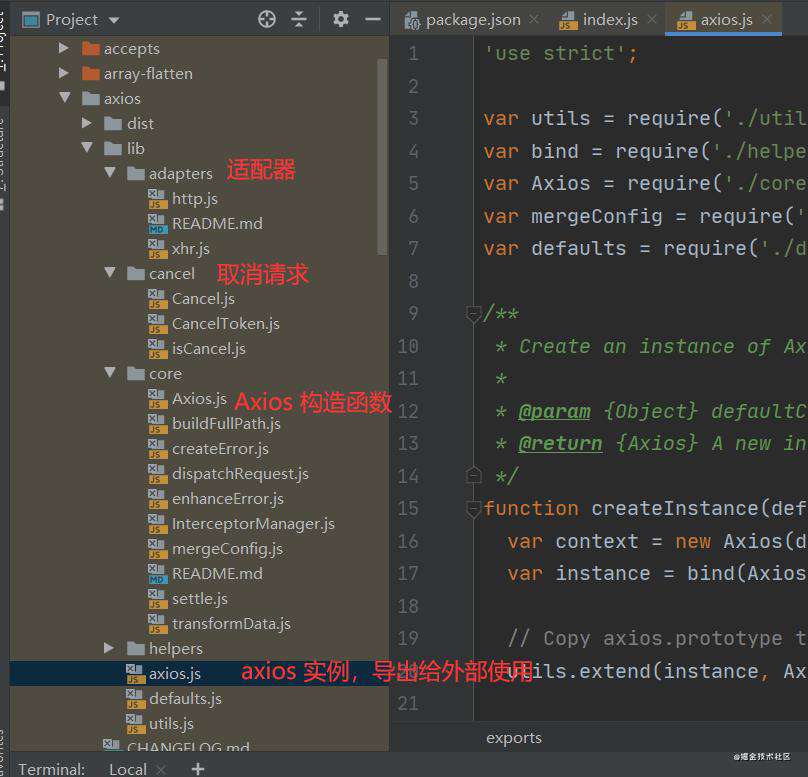The width and height of the screenshot is (808, 777).
Task: Close the package.json tab
Action: tap(534, 19)
